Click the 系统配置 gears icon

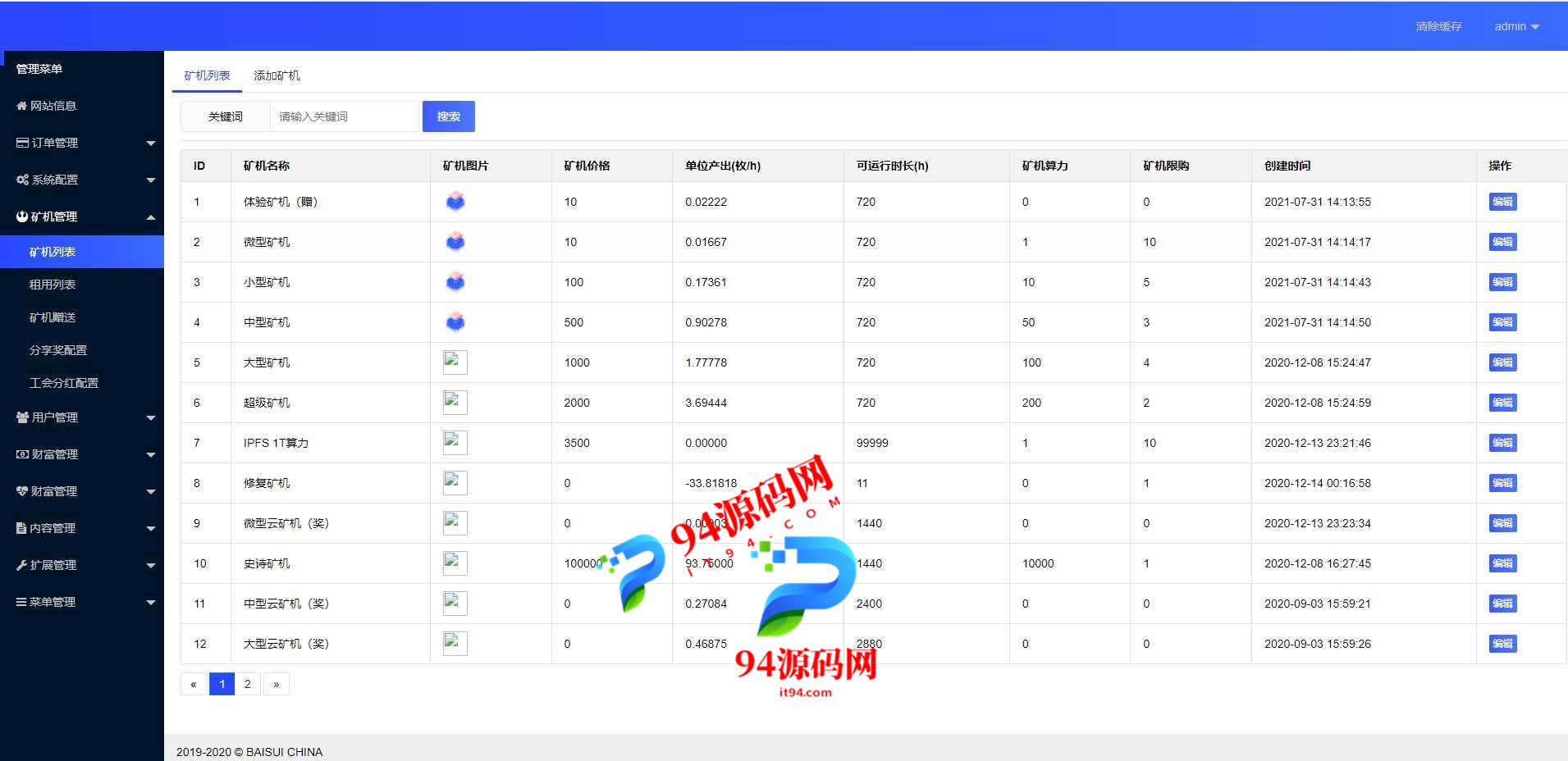tap(22, 180)
